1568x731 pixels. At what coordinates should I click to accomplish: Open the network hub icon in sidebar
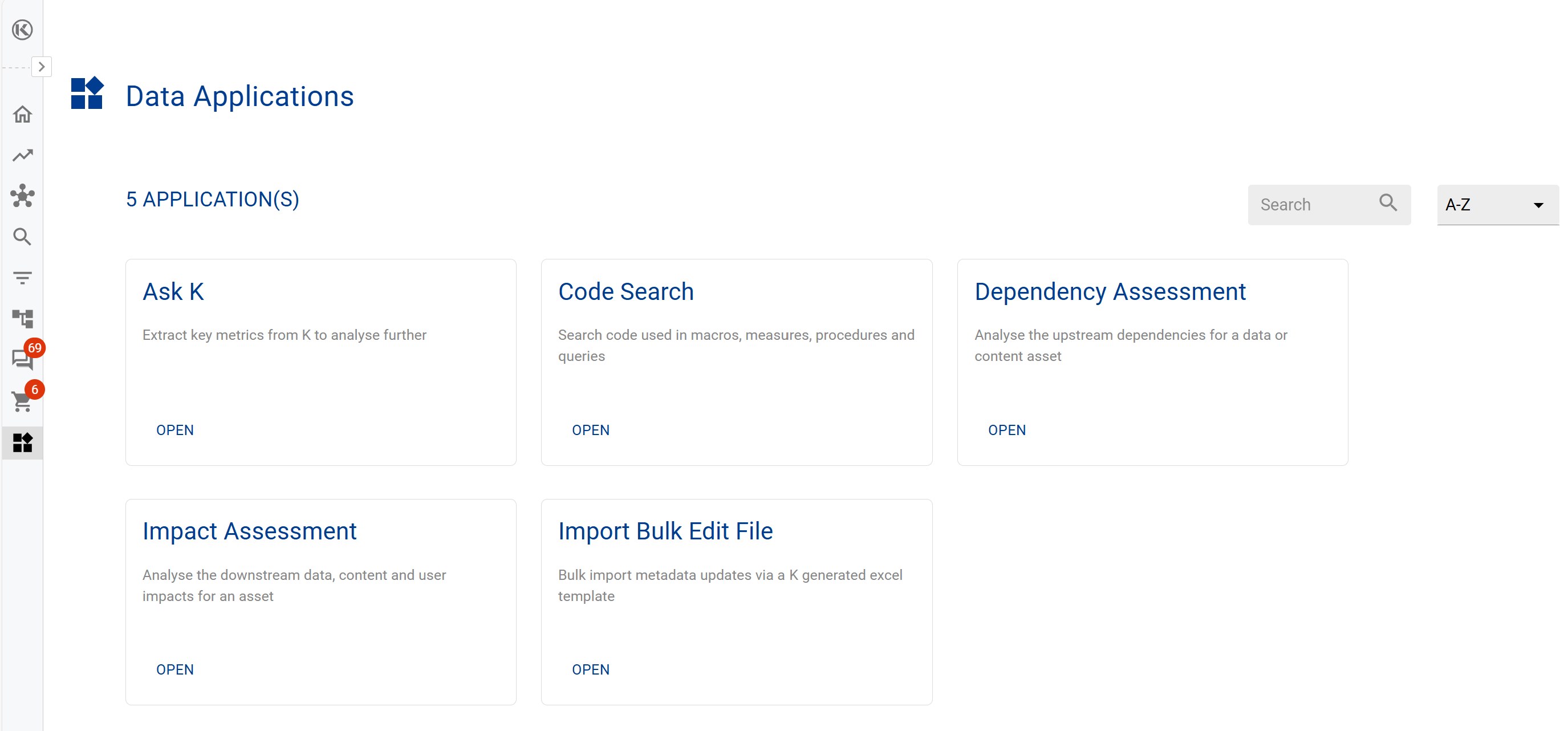point(22,196)
